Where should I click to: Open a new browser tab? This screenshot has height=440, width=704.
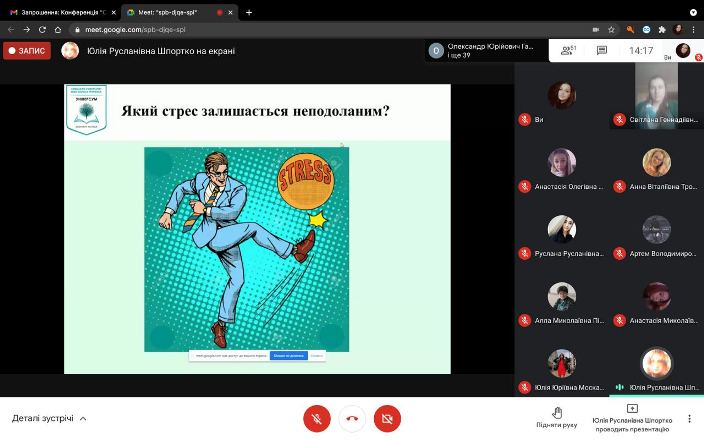pos(249,12)
